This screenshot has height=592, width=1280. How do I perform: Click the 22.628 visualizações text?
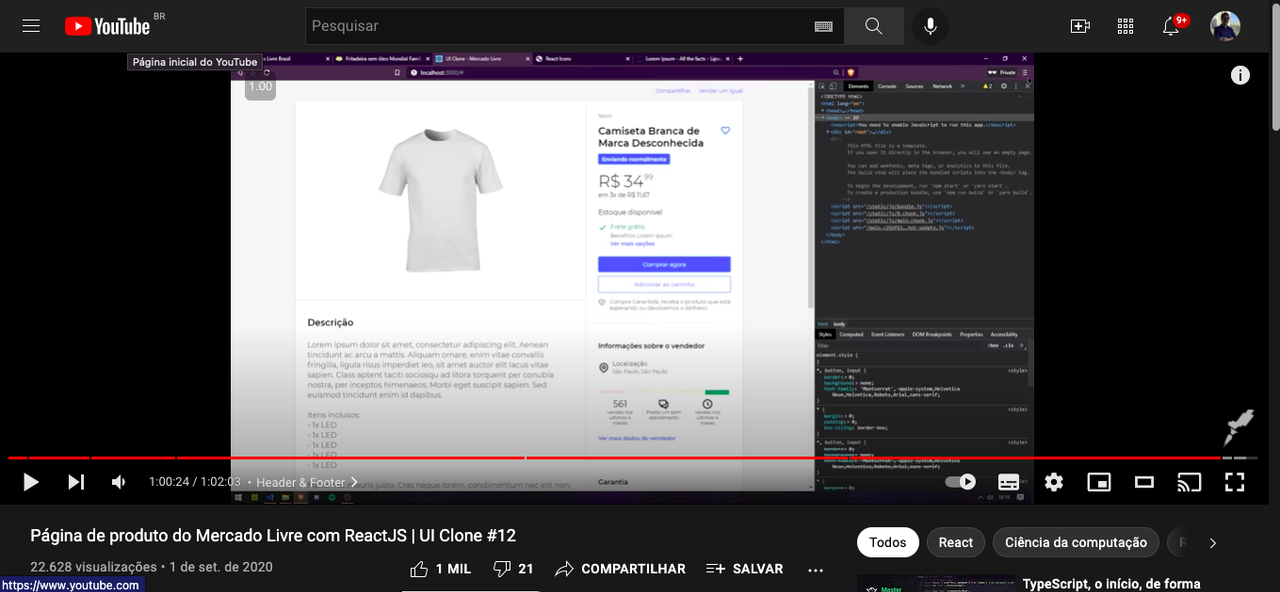point(93,567)
